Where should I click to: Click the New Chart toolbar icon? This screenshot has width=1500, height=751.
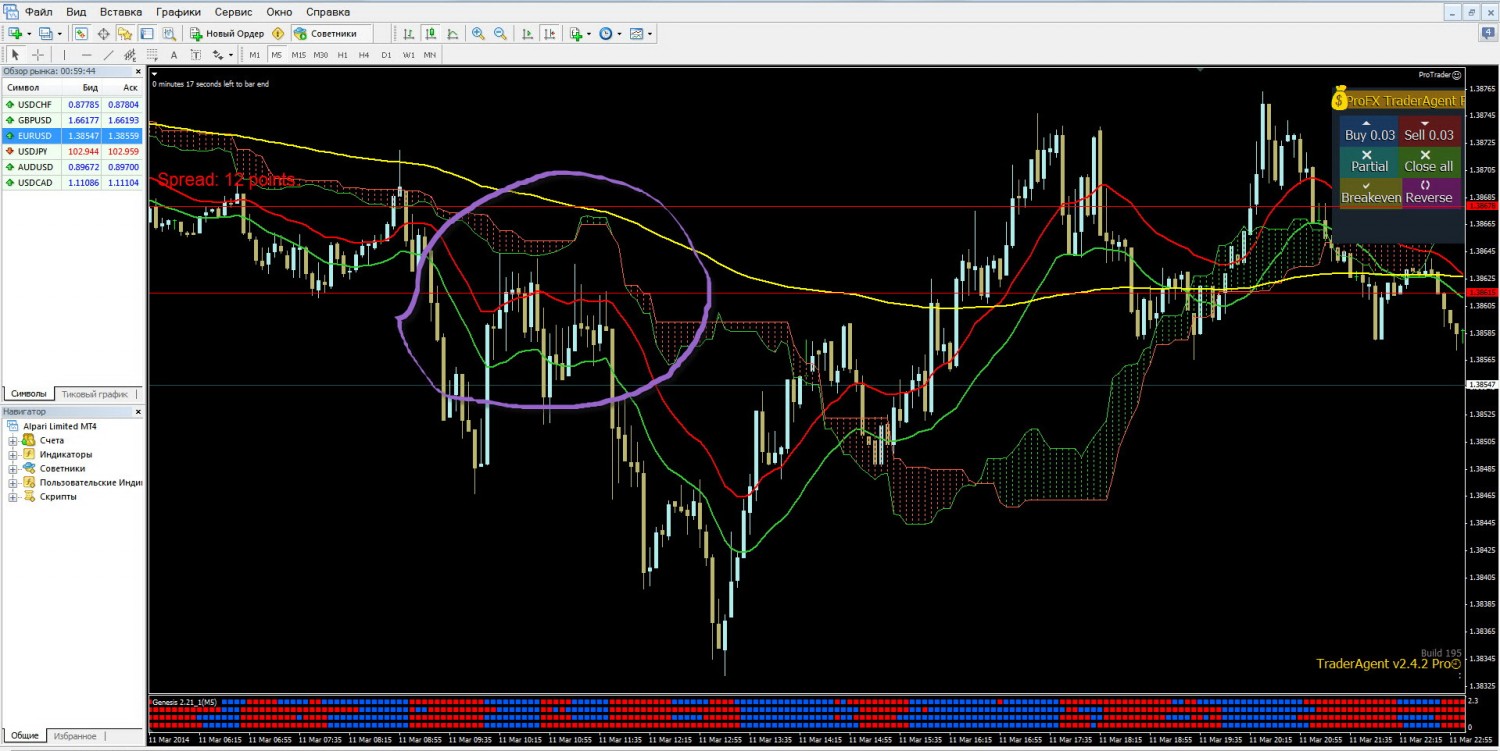(15, 33)
